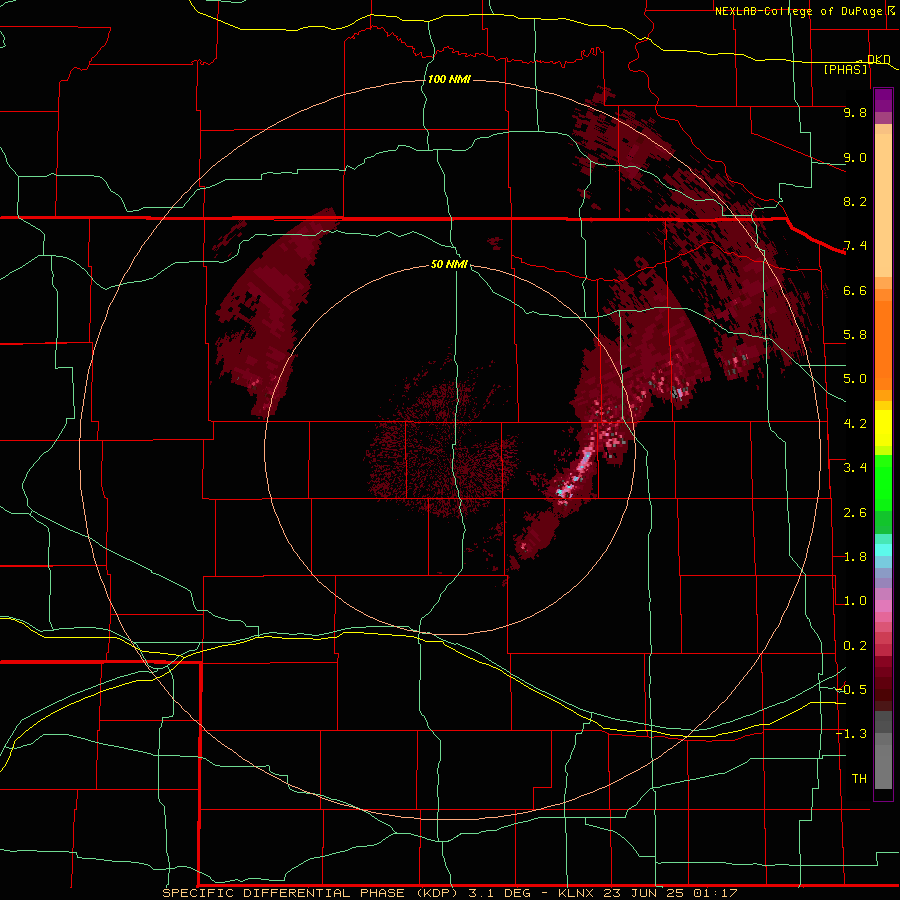Click the 8.2 legend value
Image resolution: width=900 pixels, height=900 pixels.
pos(855,201)
